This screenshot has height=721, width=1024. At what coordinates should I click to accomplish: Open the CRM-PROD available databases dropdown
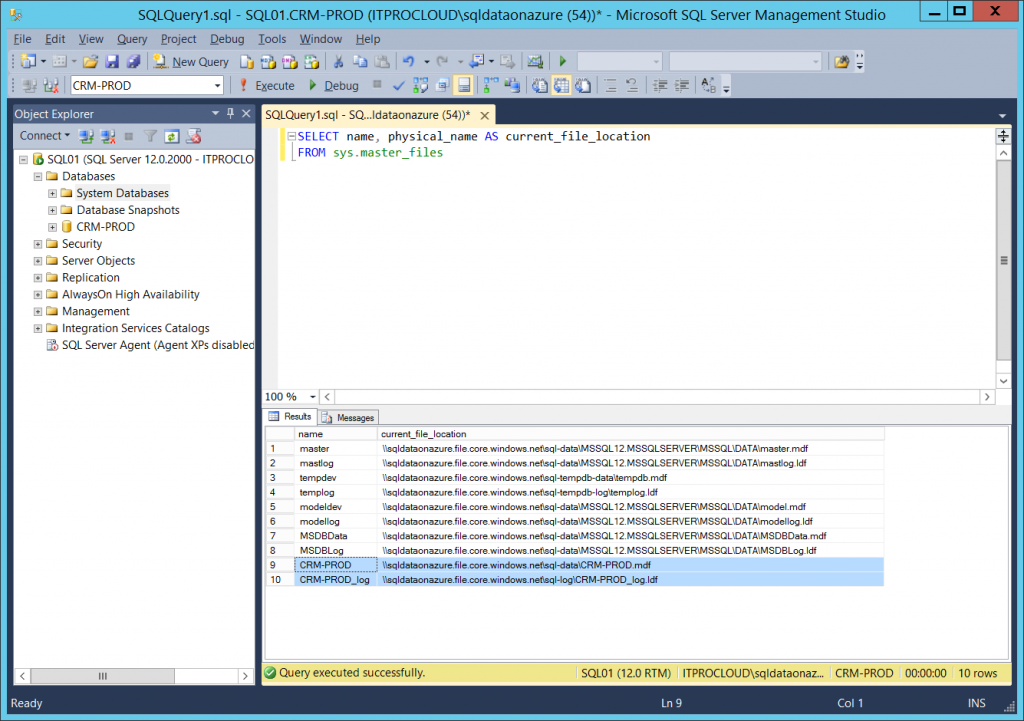click(x=217, y=86)
